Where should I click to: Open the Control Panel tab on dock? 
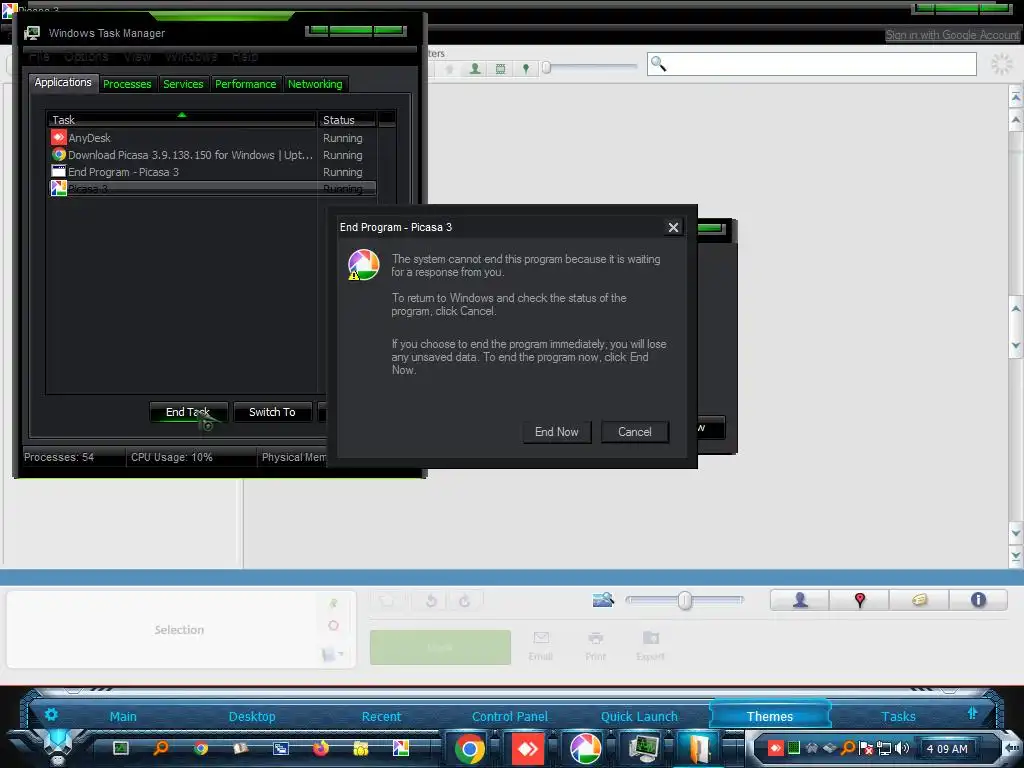510,716
